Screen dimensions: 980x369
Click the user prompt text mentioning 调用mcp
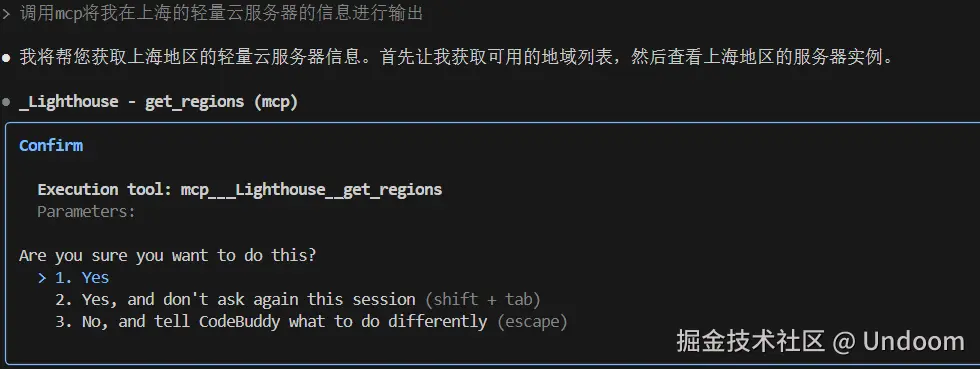221,14
